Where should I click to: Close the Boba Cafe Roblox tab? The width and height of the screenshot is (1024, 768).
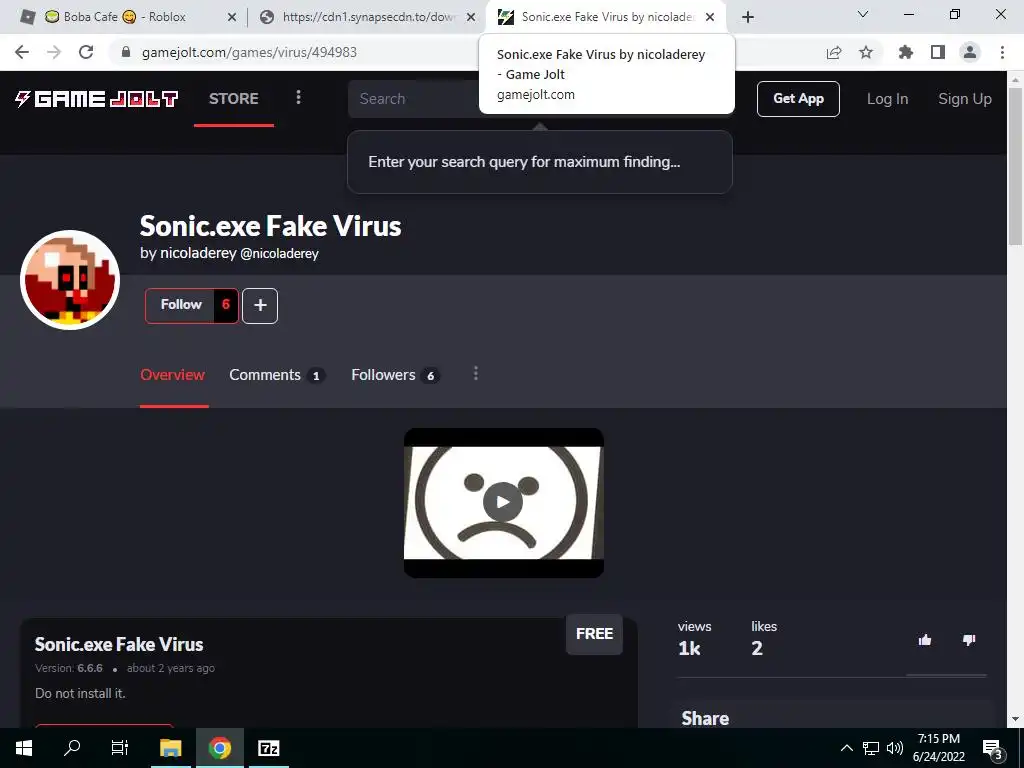coord(232,18)
